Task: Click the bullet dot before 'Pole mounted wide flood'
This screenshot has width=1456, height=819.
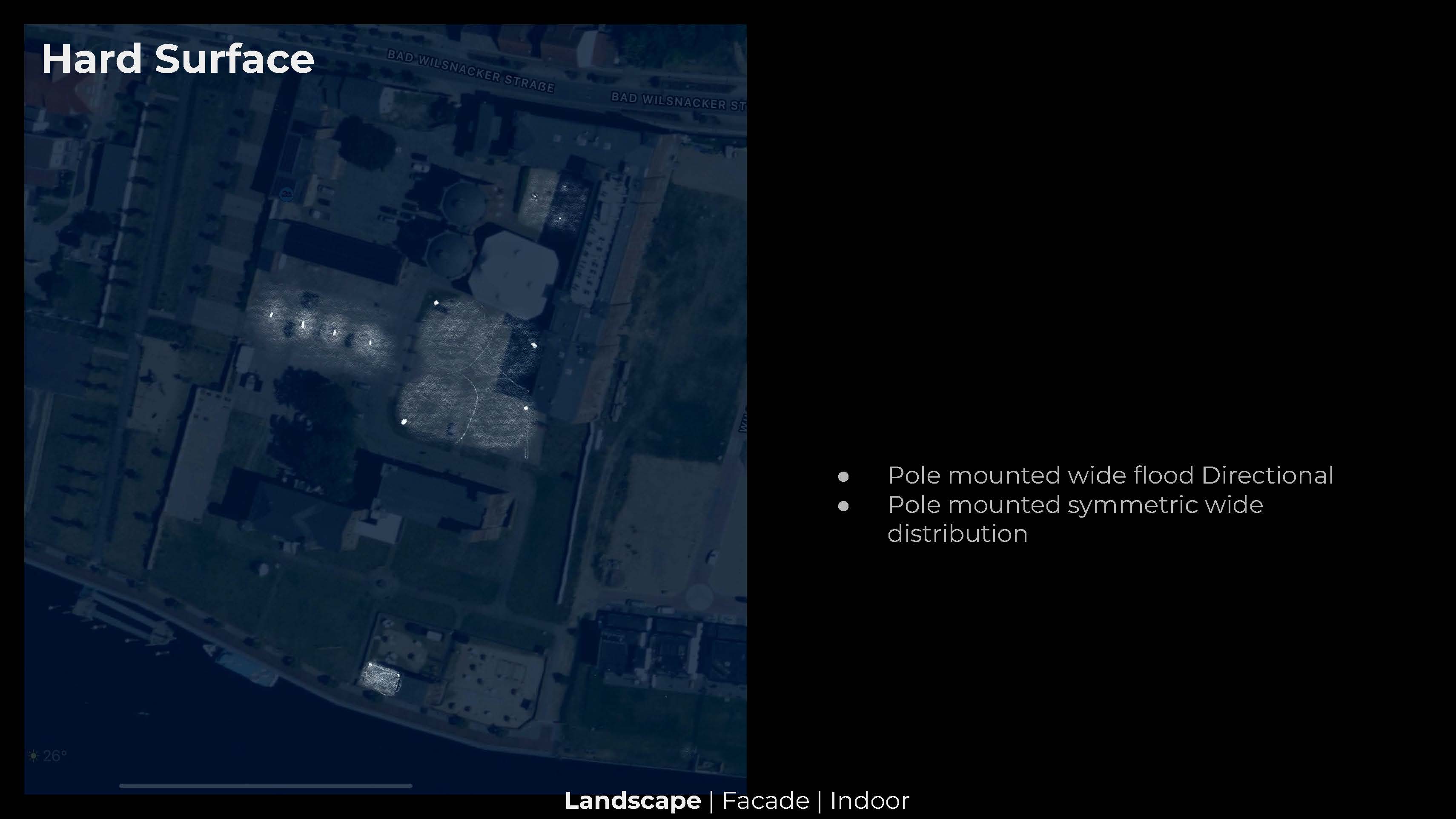Action: click(843, 476)
